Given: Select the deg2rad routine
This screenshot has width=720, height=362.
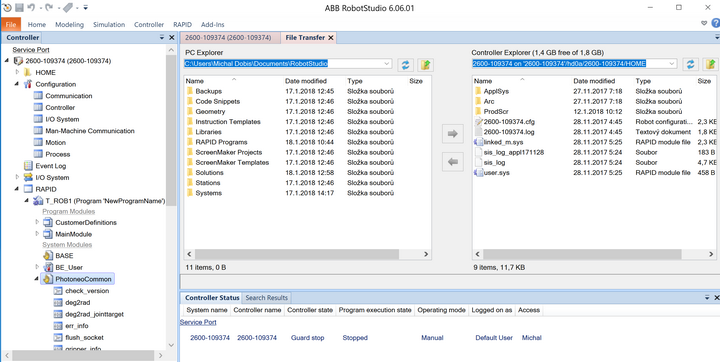Looking at the screenshot, I should click(79, 303).
